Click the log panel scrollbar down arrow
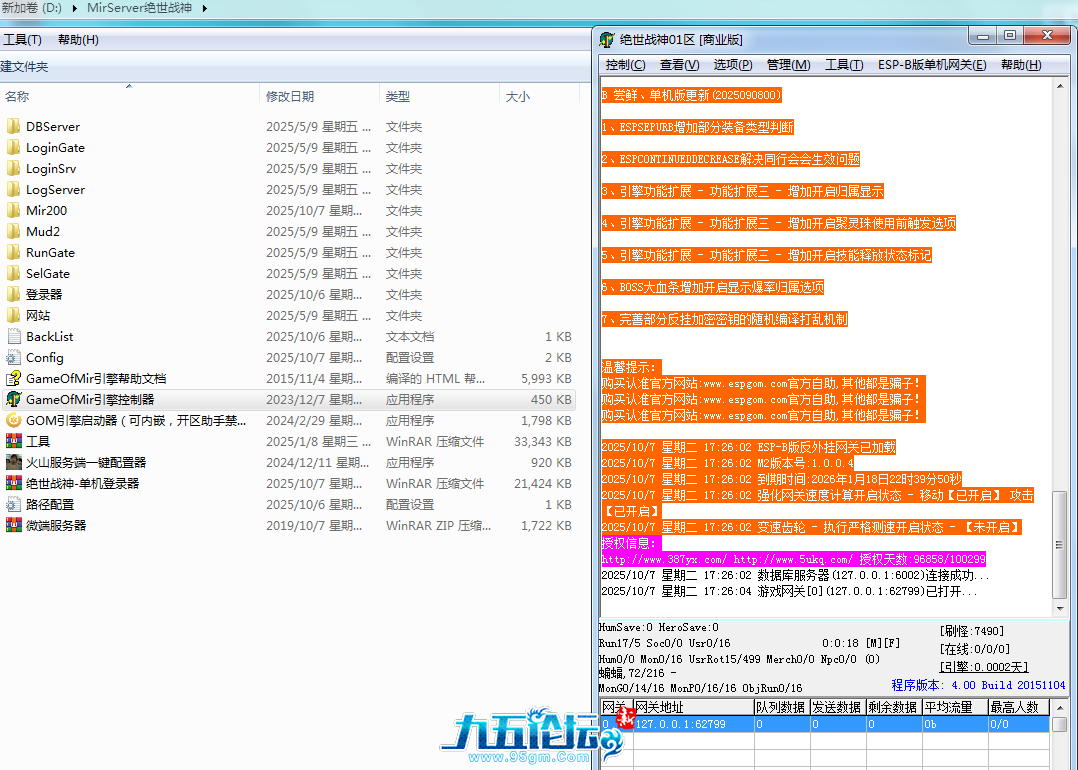 point(1061,607)
